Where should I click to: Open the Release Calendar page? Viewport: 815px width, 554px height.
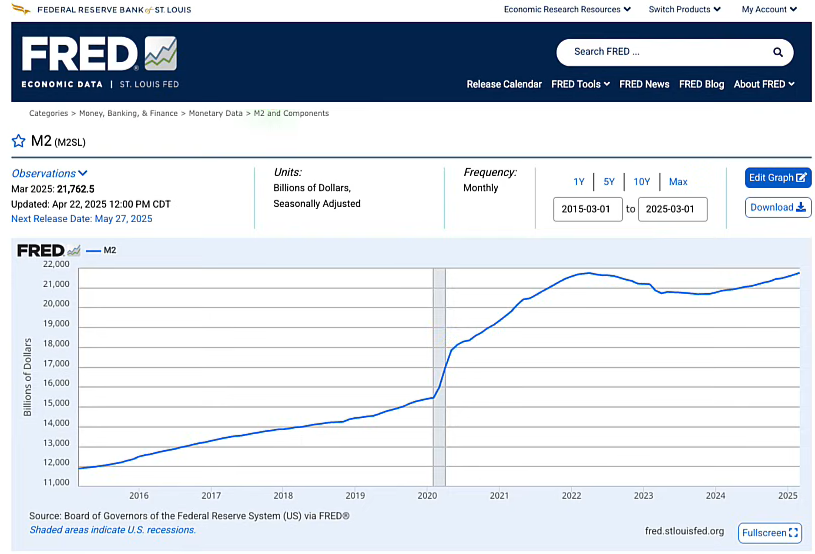(504, 84)
